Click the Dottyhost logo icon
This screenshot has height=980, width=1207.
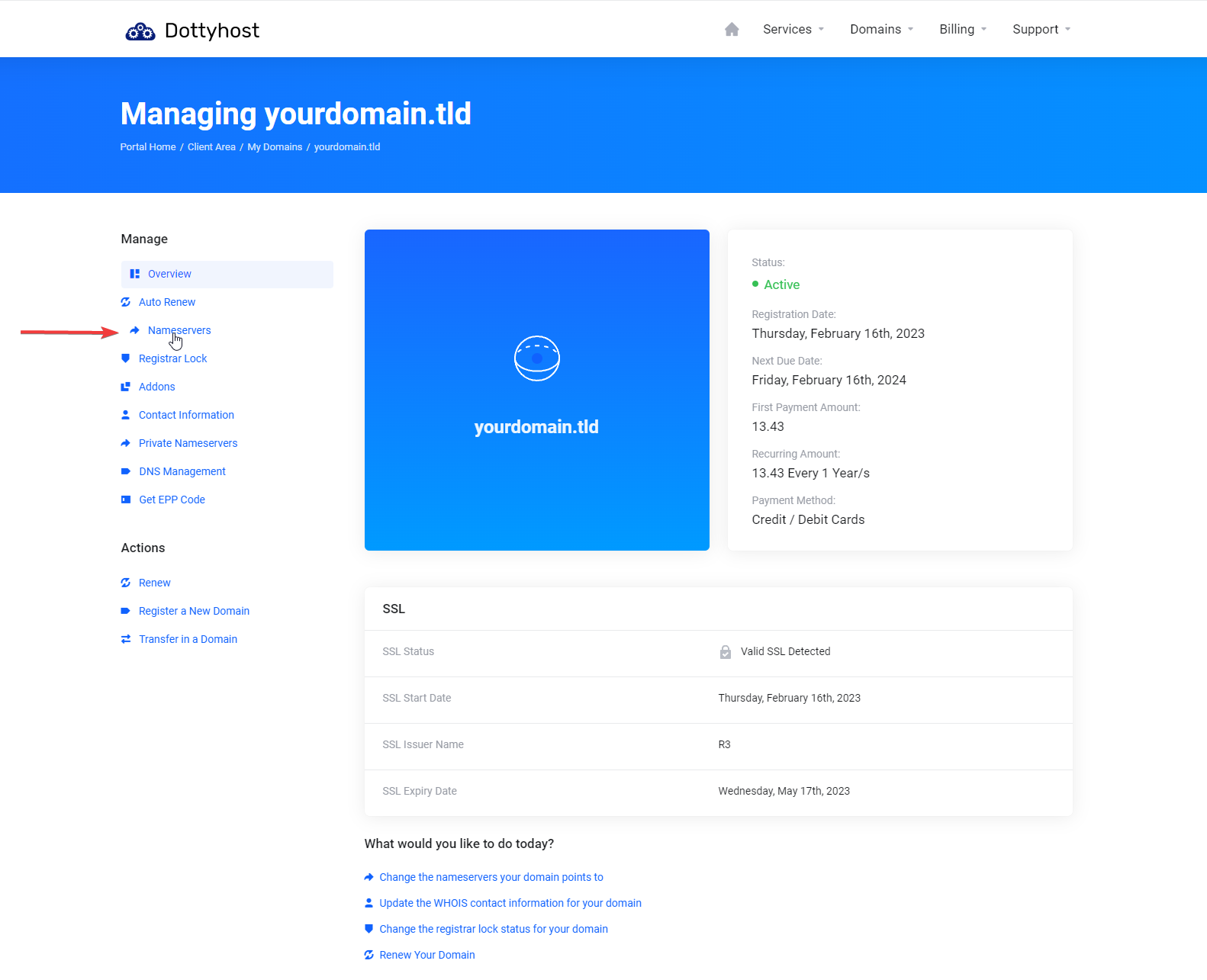(x=140, y=31)
